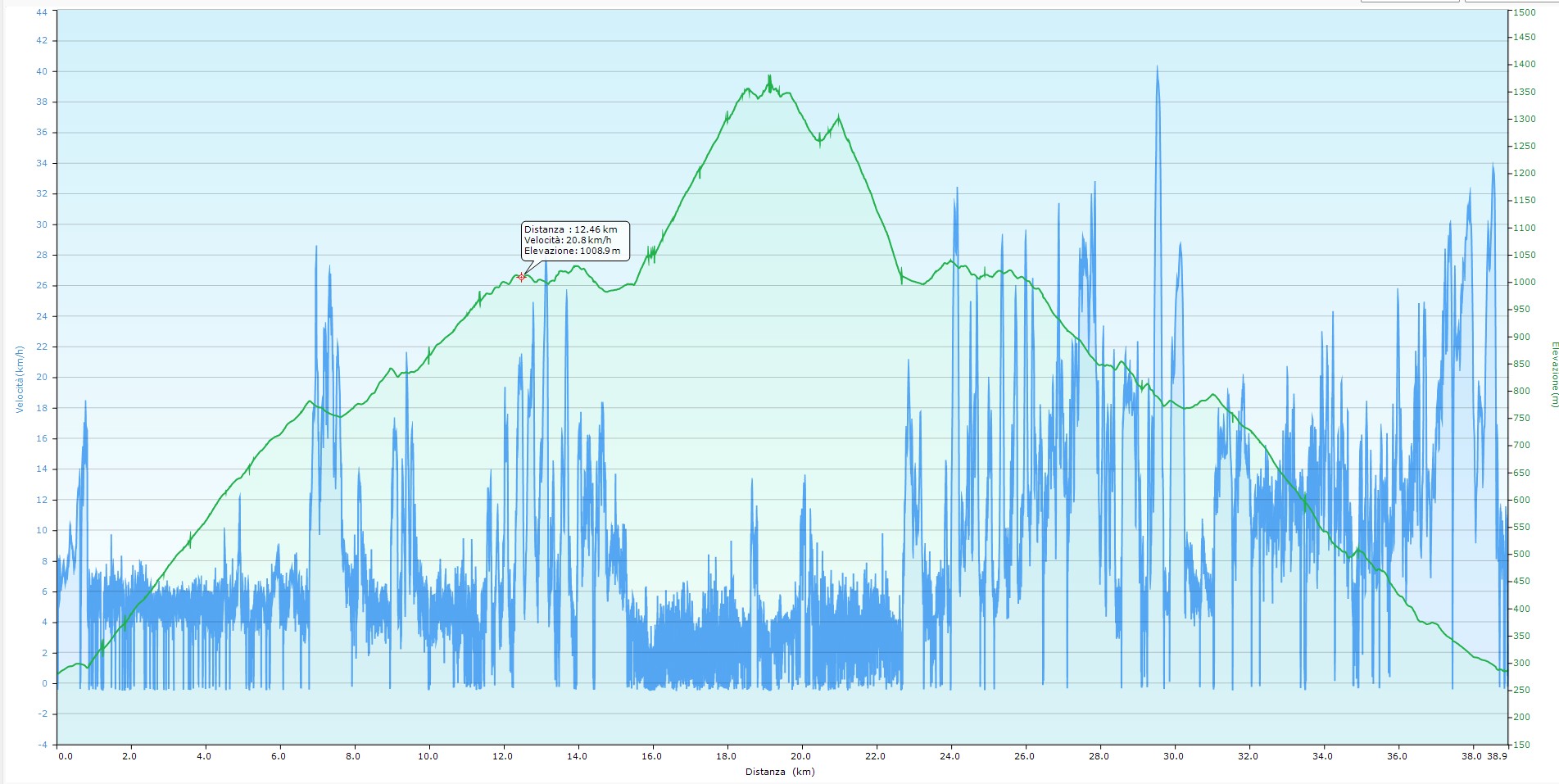This screenshot has width=1559, height=784.
Task: Select the 38.9 end label on distance axis
Action: tap(1498, 756)
